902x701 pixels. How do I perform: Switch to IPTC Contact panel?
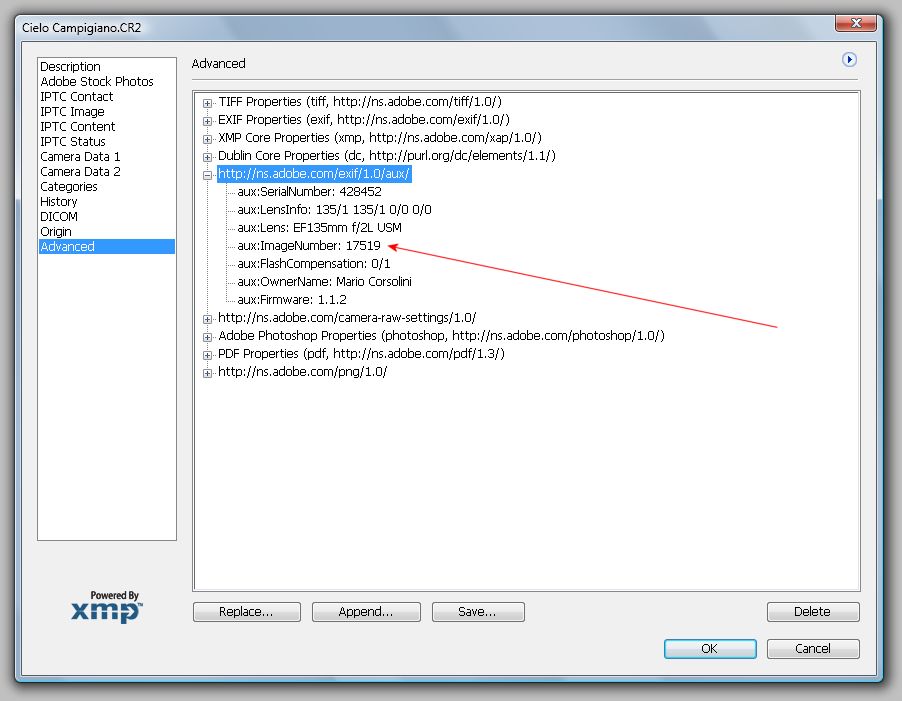tap(76, 97)
